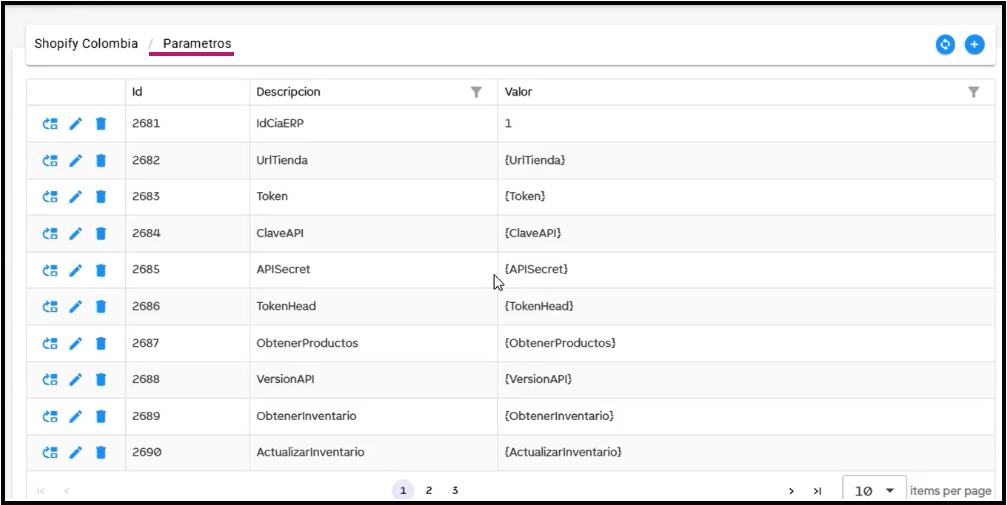Delete the ObtenerInventario parameter row
The image size is (1007, 505).
pos(101,416)
